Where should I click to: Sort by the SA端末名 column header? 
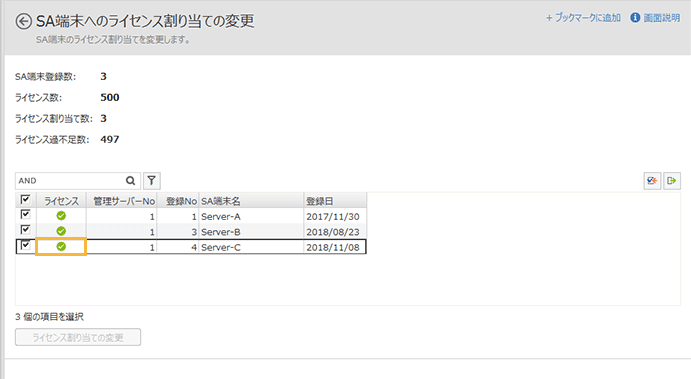pyautogui.click(x=251, y=201)
